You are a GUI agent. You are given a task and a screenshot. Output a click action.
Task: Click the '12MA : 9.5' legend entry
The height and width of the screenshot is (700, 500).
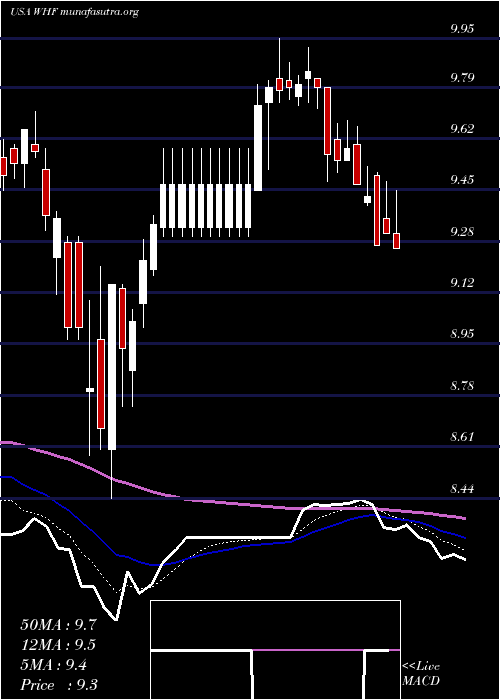tap(58, 645)
